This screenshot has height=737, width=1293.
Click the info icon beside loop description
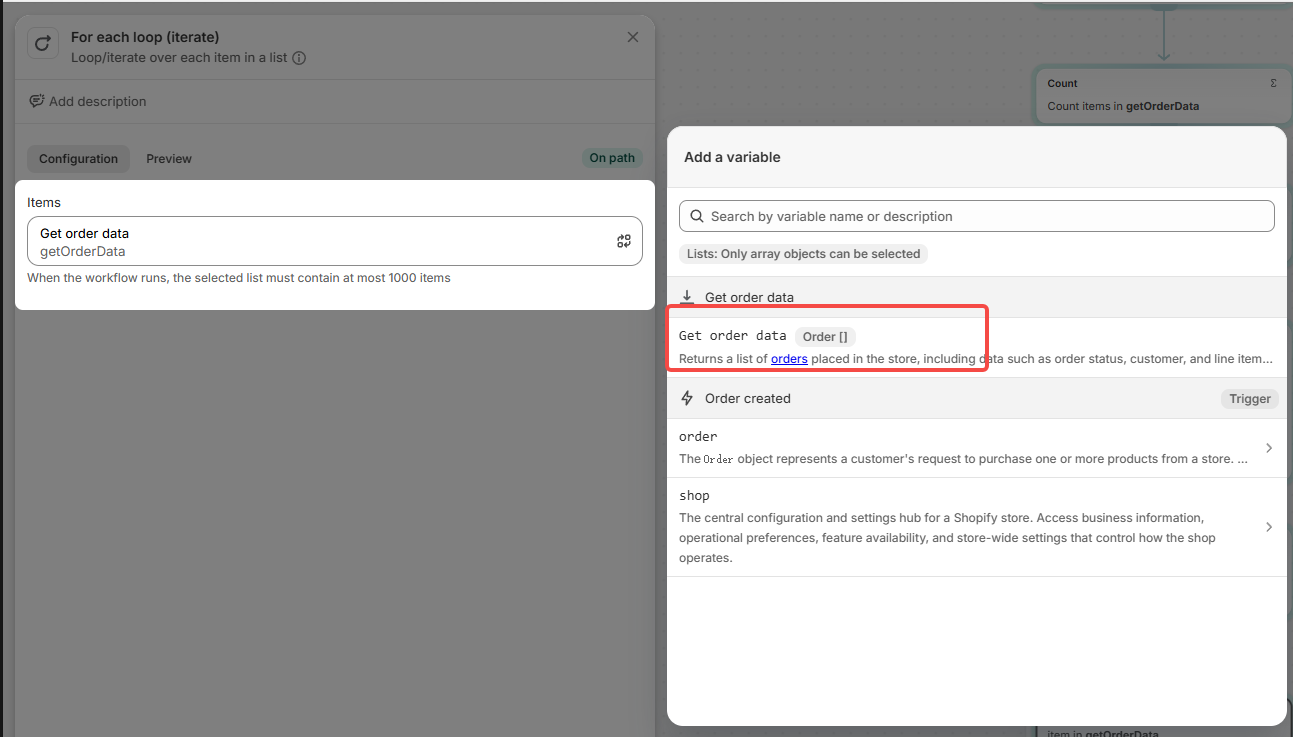coord(299,58)
